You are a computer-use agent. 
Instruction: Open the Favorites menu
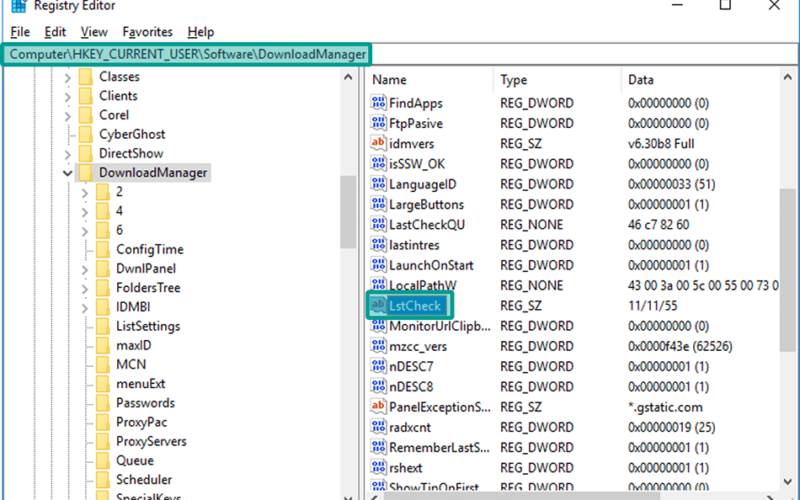147,32
